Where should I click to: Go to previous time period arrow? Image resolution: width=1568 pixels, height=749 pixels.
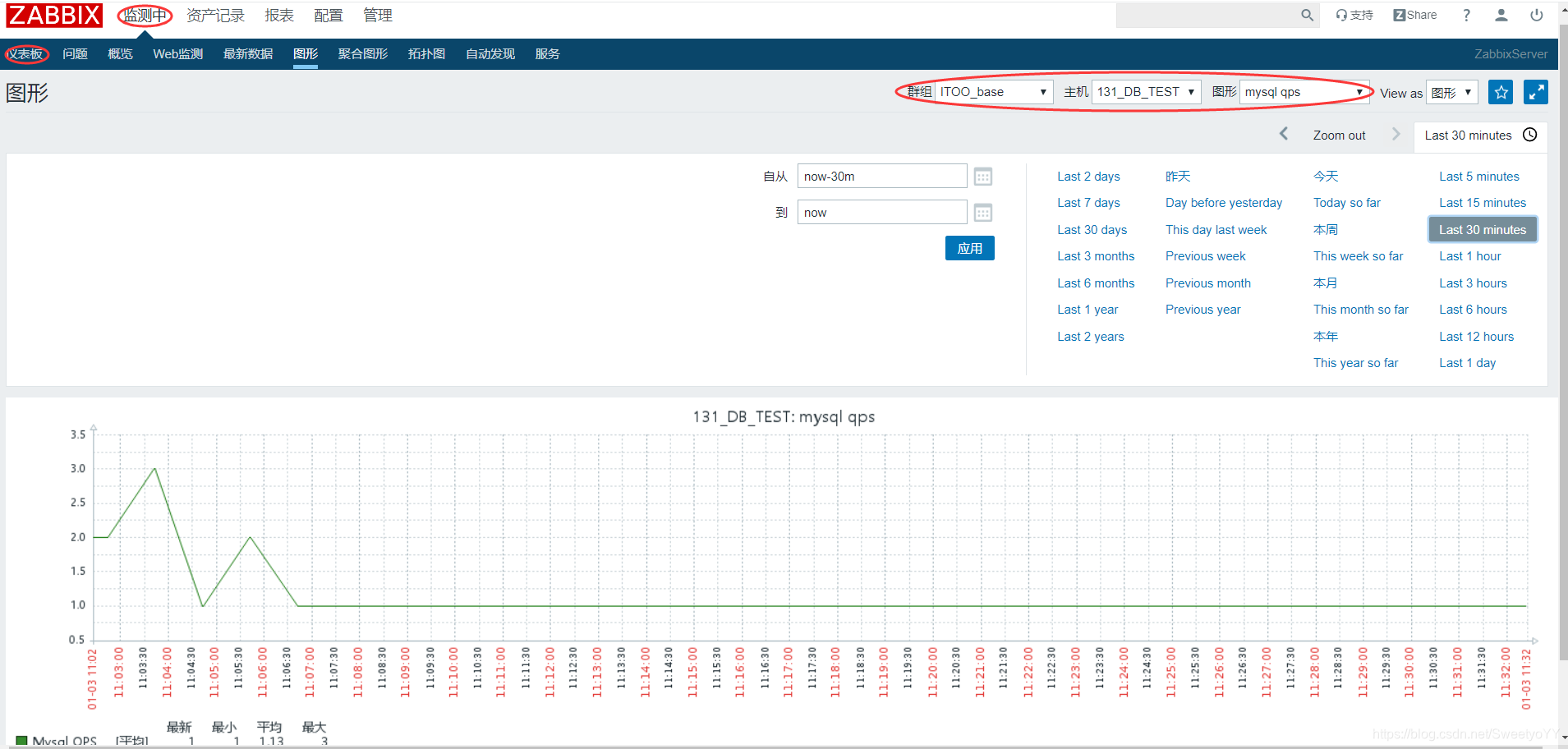(1284, 134)
